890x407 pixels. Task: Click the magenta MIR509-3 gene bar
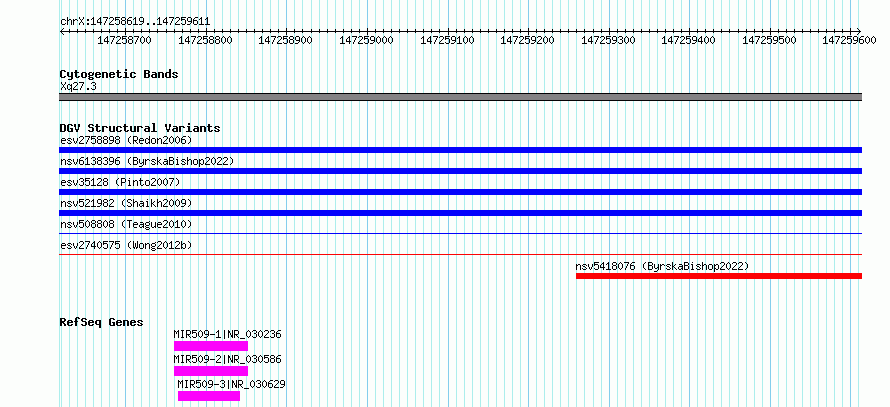pyautogui.click(x=209, y=396)
